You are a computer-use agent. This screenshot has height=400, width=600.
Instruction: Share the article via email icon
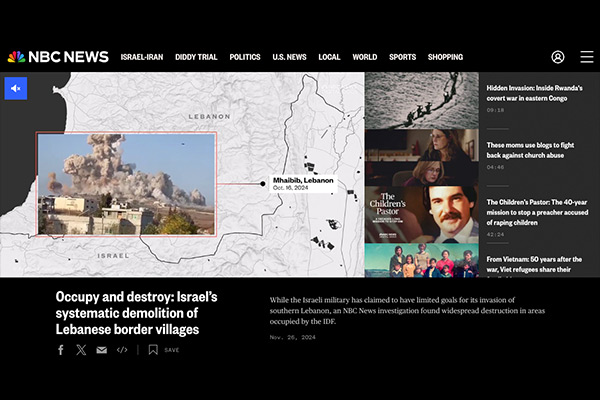point(101,350)
